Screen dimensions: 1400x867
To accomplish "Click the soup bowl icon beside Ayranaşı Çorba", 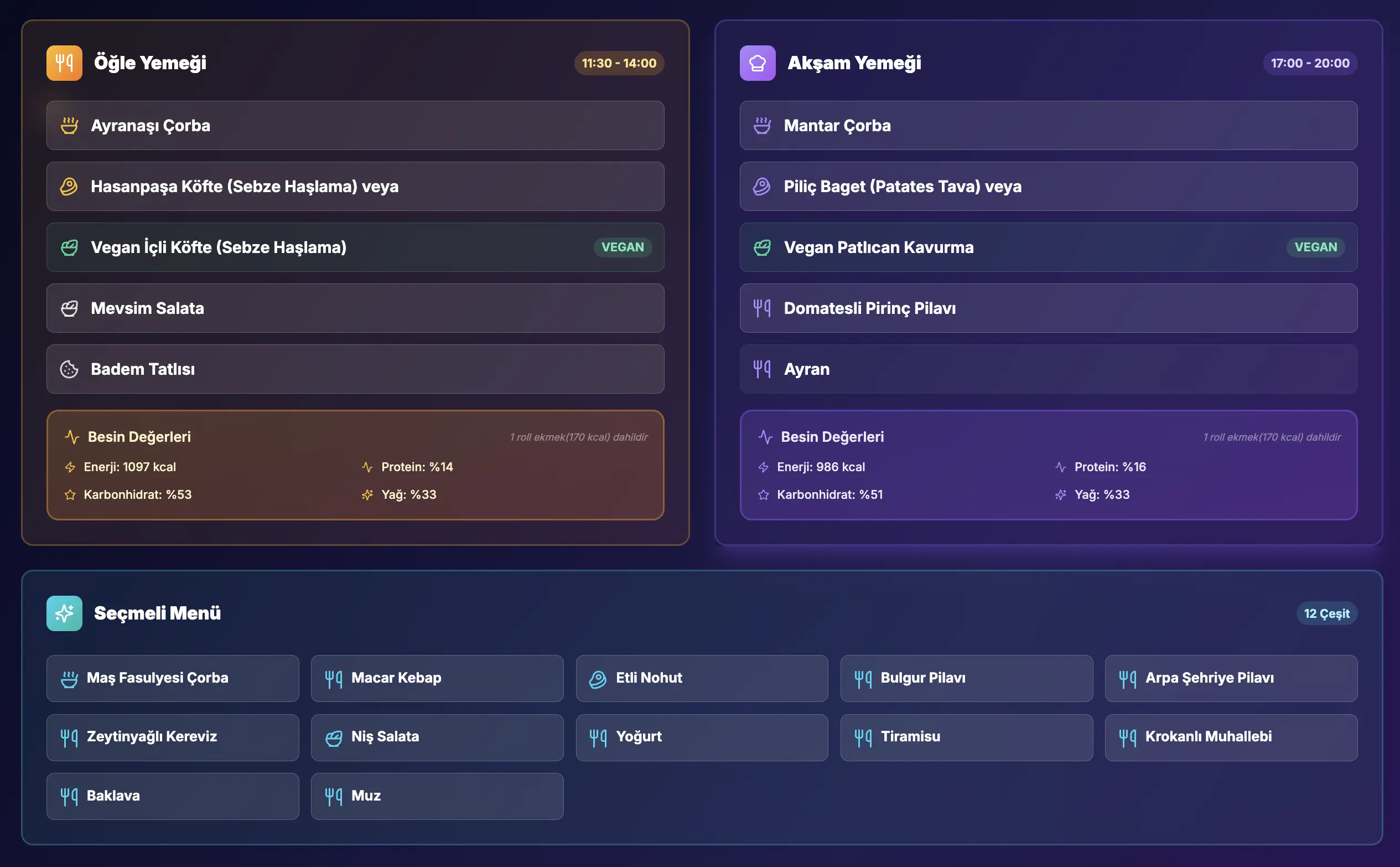I will [x=69, y=126].
